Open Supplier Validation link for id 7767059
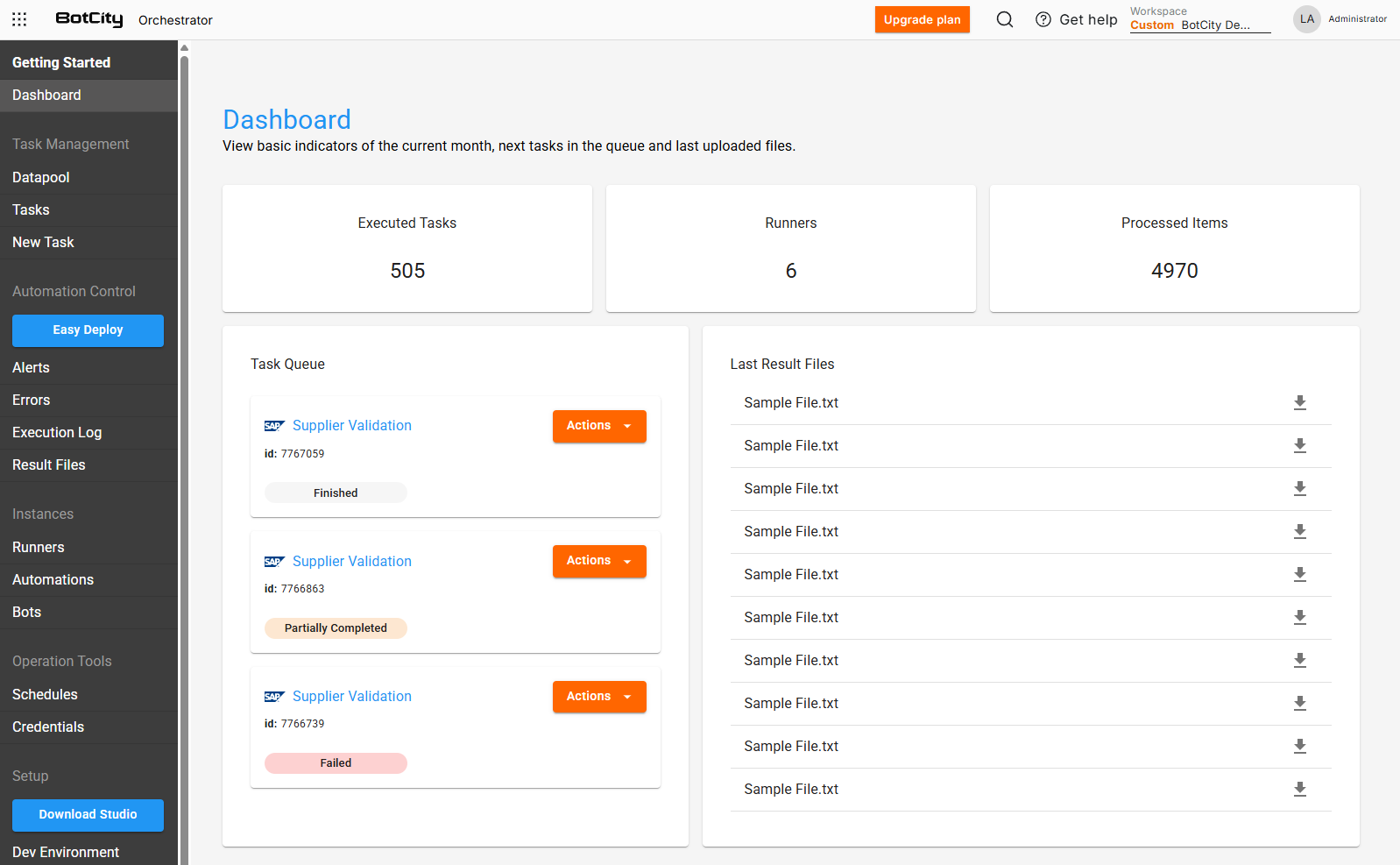The height and width of the screenshot is (865, 1400). pos(352,425)
